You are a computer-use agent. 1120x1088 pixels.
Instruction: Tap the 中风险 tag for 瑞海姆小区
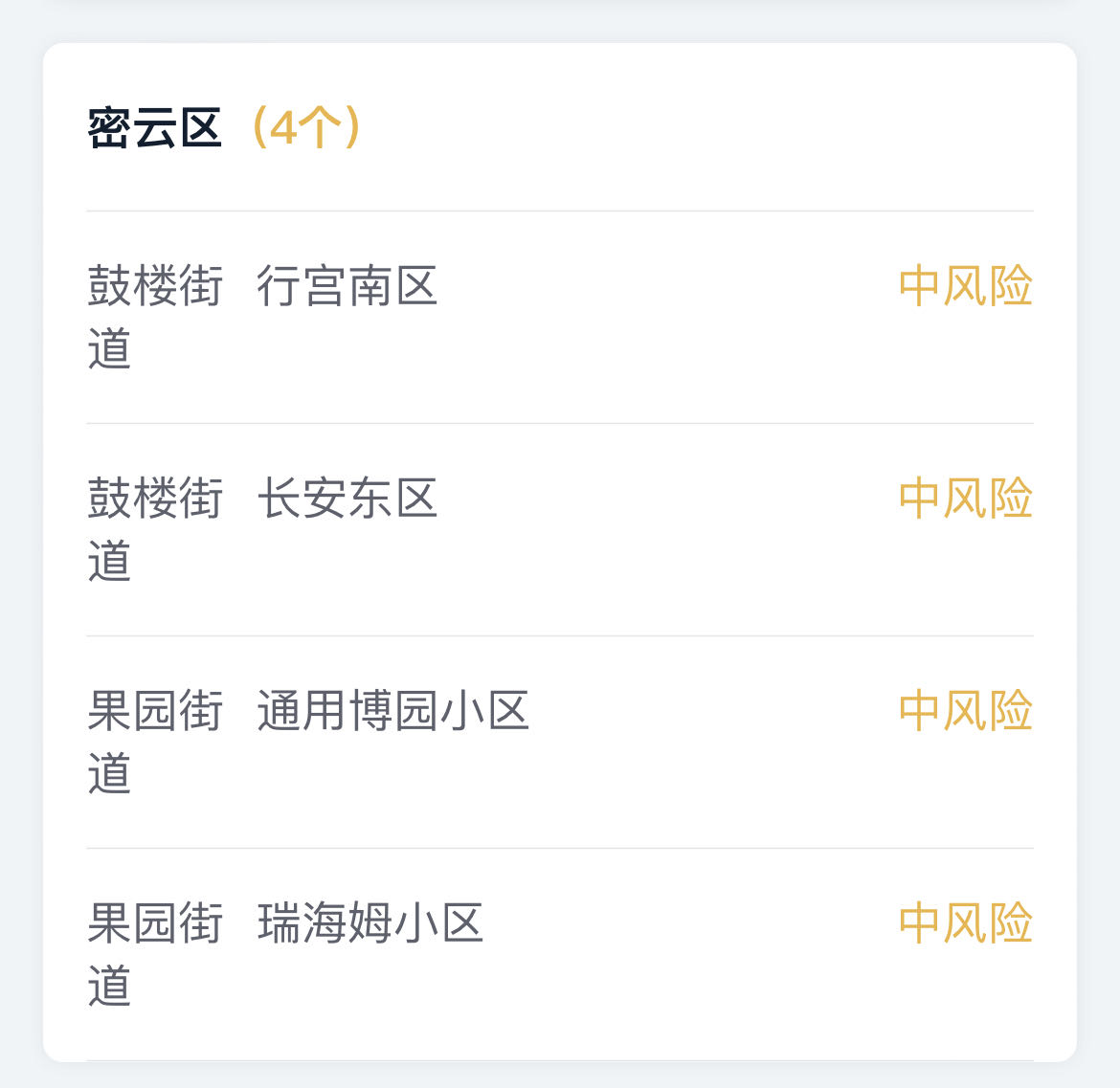tap(965, 923)
